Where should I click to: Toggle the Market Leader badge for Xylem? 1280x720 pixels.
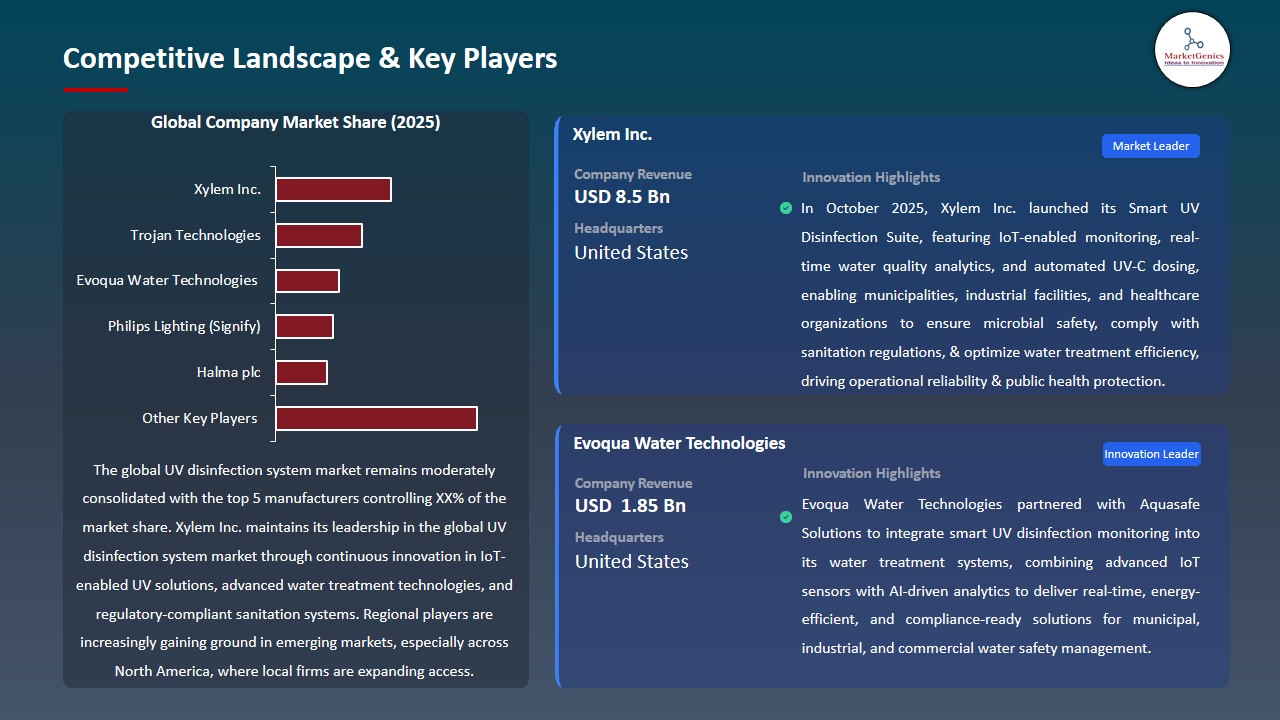point(1150,145)
